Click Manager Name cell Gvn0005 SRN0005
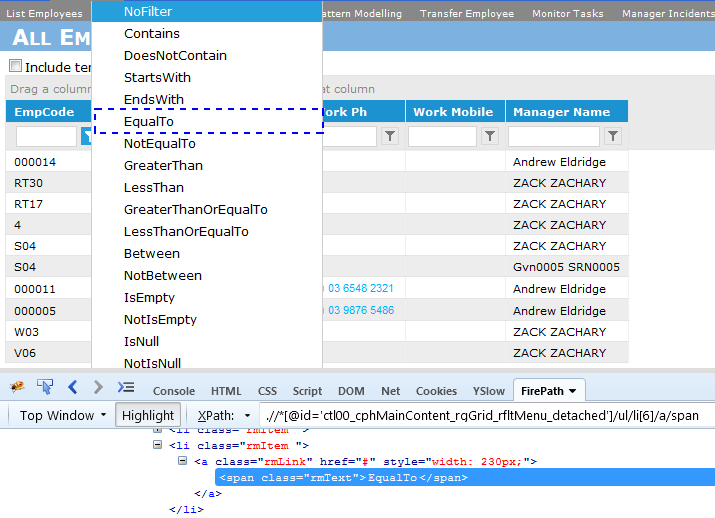This screenshot has height=518, width=715. point(566,267)
